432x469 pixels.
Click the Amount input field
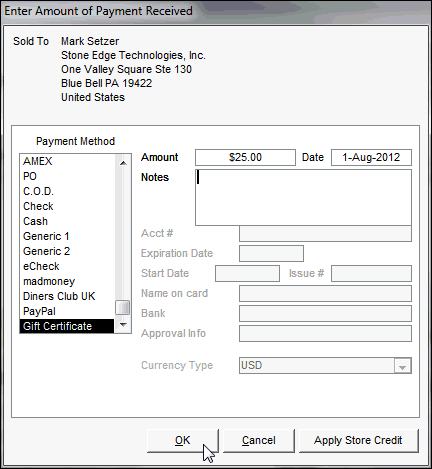click(x=245, y=157)
